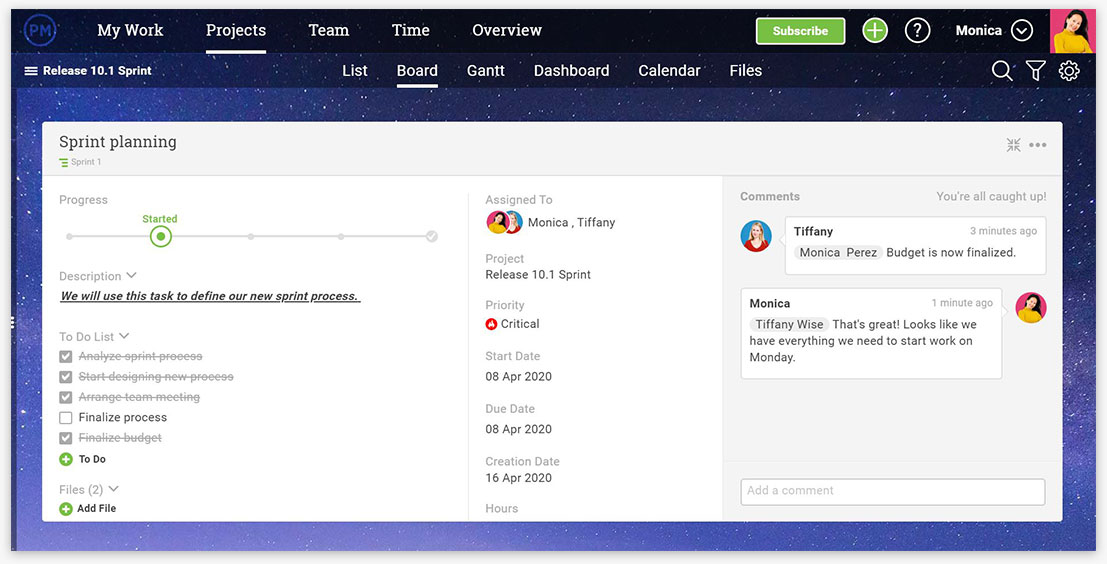Switch to the Gantt view tab
Screen dimensions: 1107x564
point(486,71)
